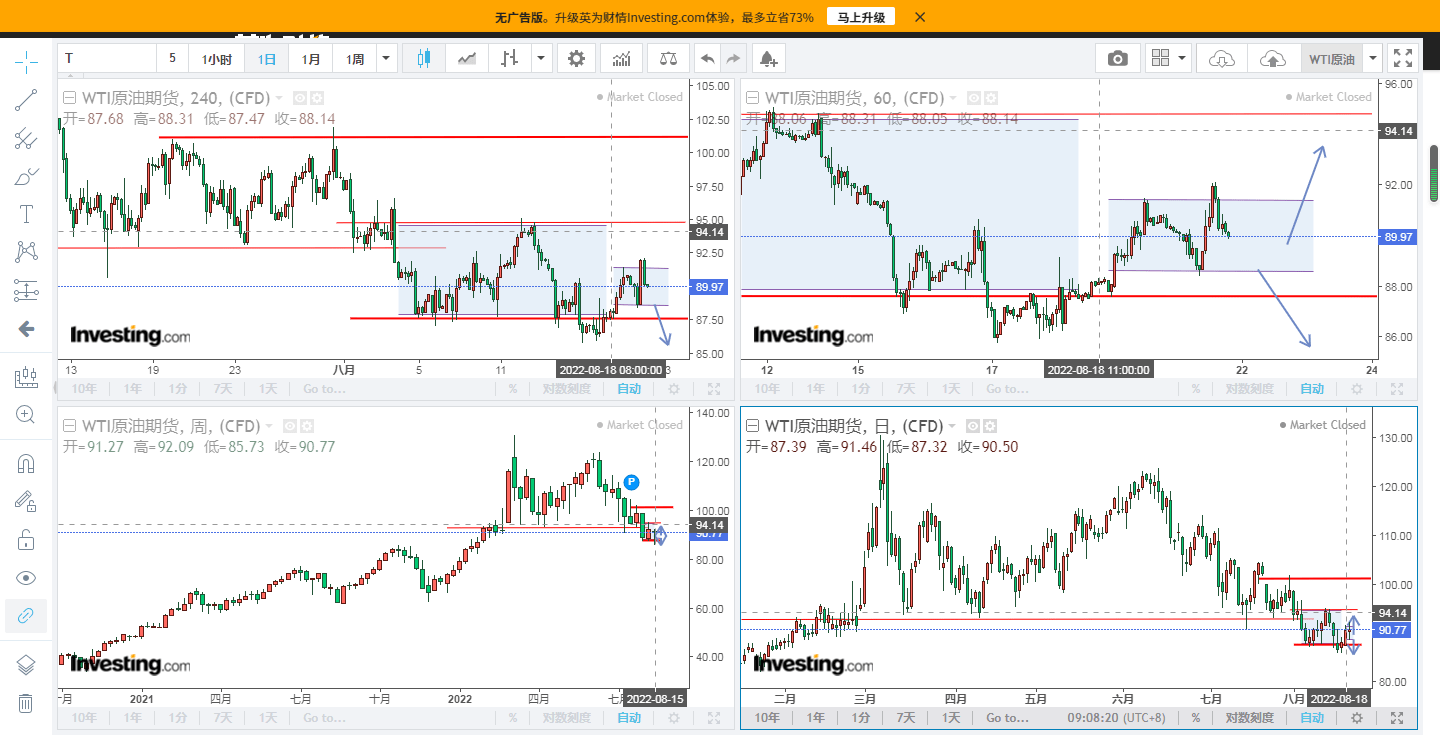Select the trend line drawing tool

(x=26, y=100)
